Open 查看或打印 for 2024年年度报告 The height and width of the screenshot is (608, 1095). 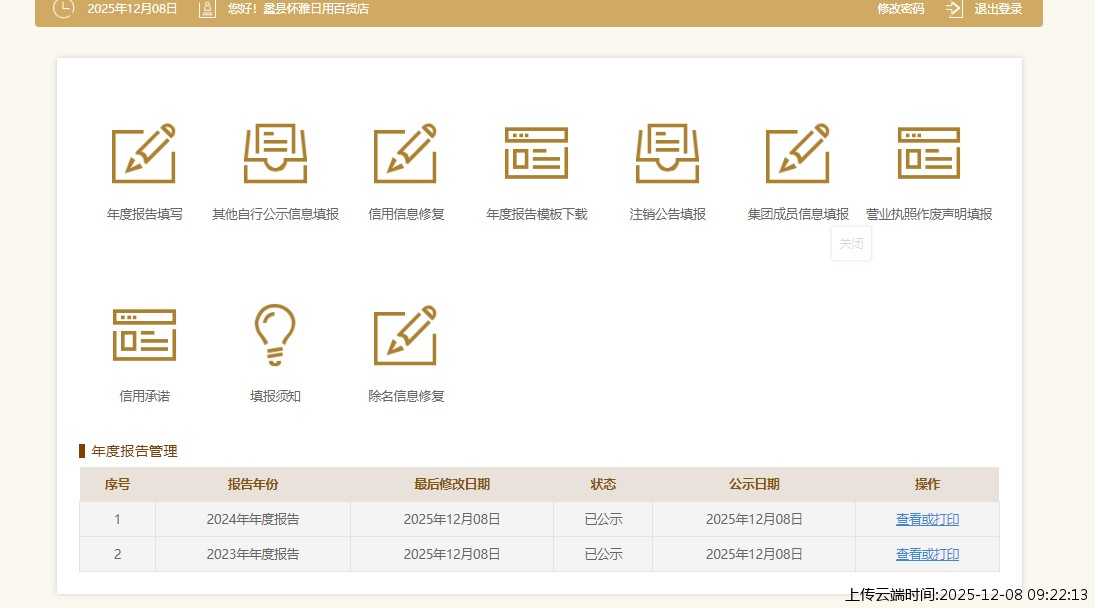coord(927,519)
